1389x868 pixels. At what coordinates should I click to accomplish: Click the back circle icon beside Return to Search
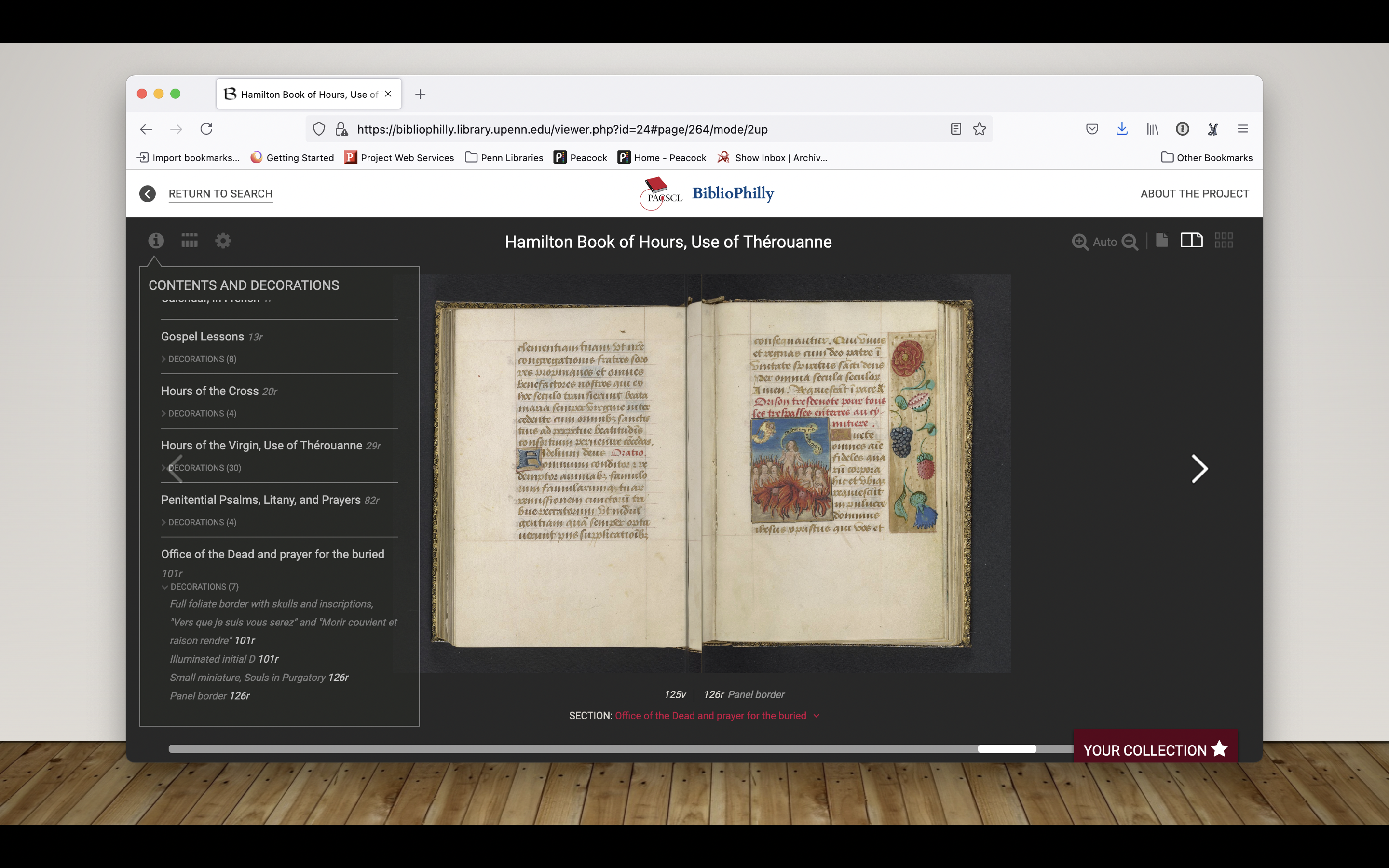click(148, 194)
